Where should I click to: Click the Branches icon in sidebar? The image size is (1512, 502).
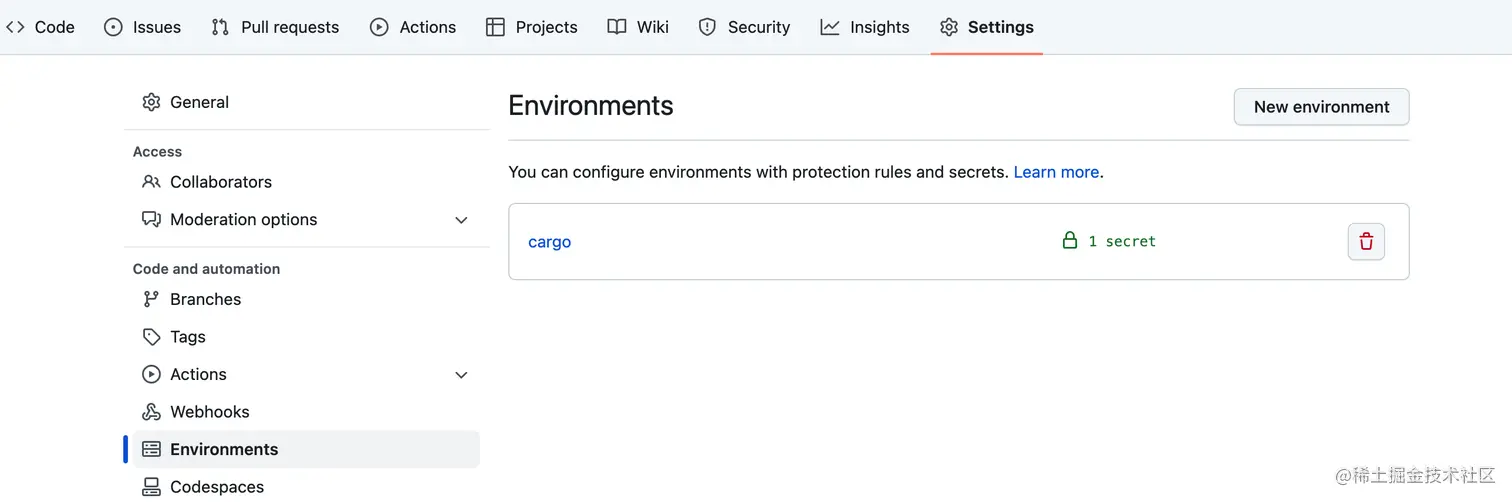[x=151, y=299]
